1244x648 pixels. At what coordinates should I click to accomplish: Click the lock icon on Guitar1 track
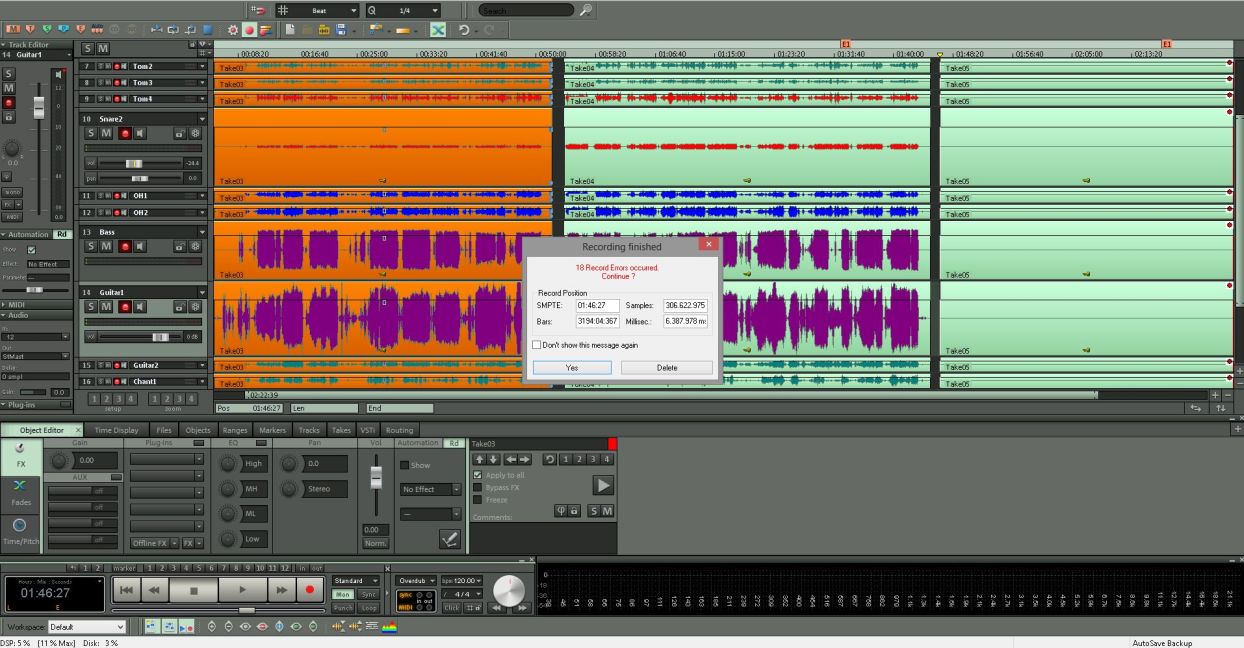(x=180, y=307)
